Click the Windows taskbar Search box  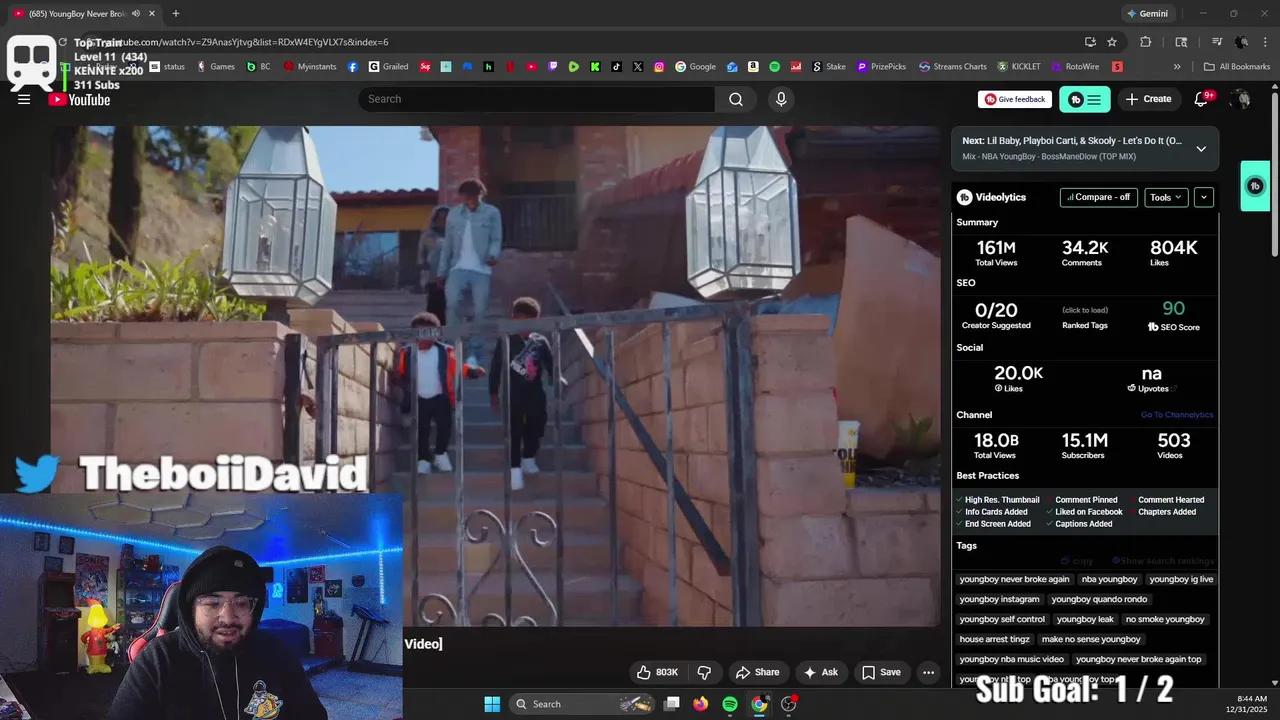tap(583, 704)
